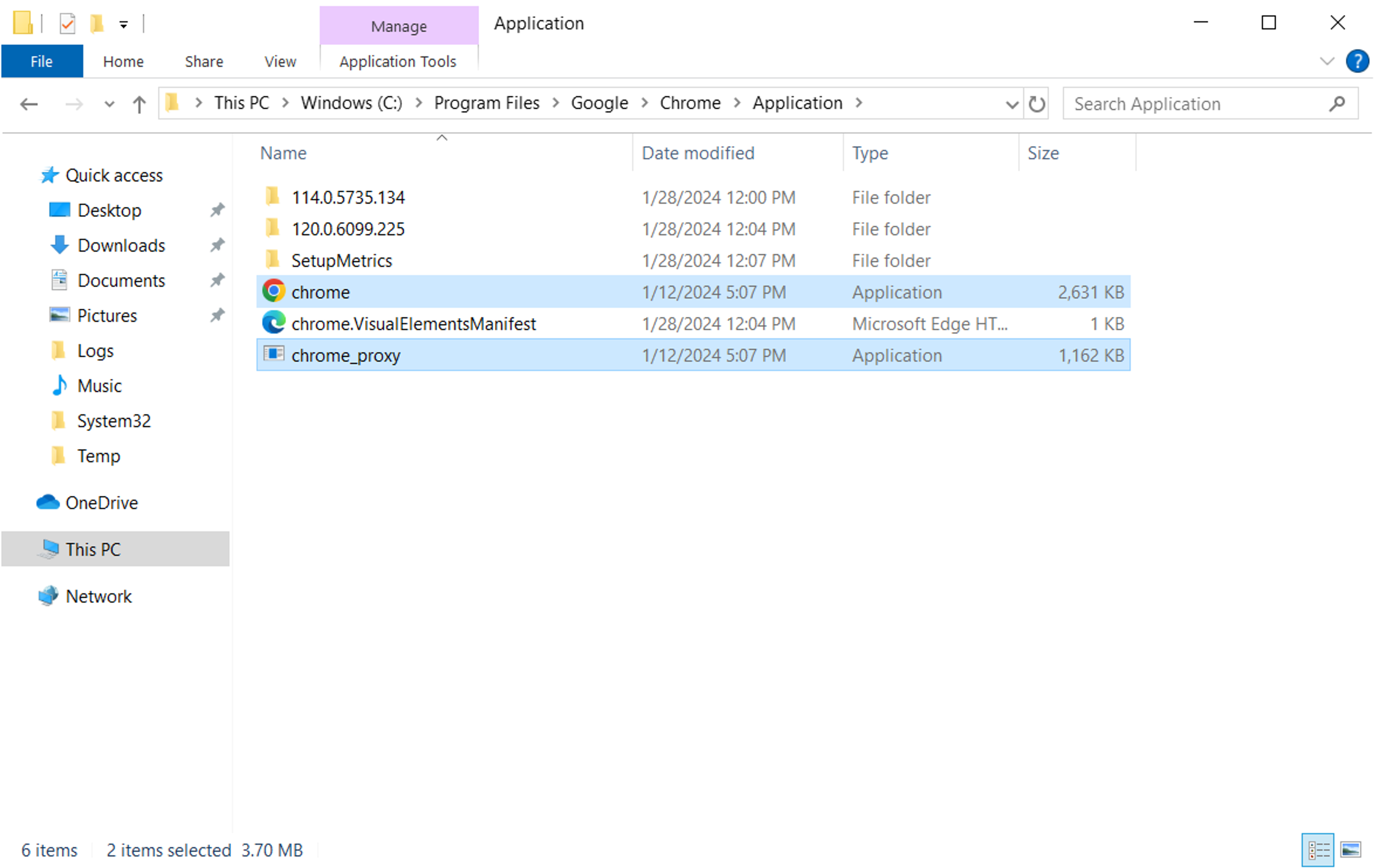Select the 114.0.5735.134 folder

(x=693, y=197)
